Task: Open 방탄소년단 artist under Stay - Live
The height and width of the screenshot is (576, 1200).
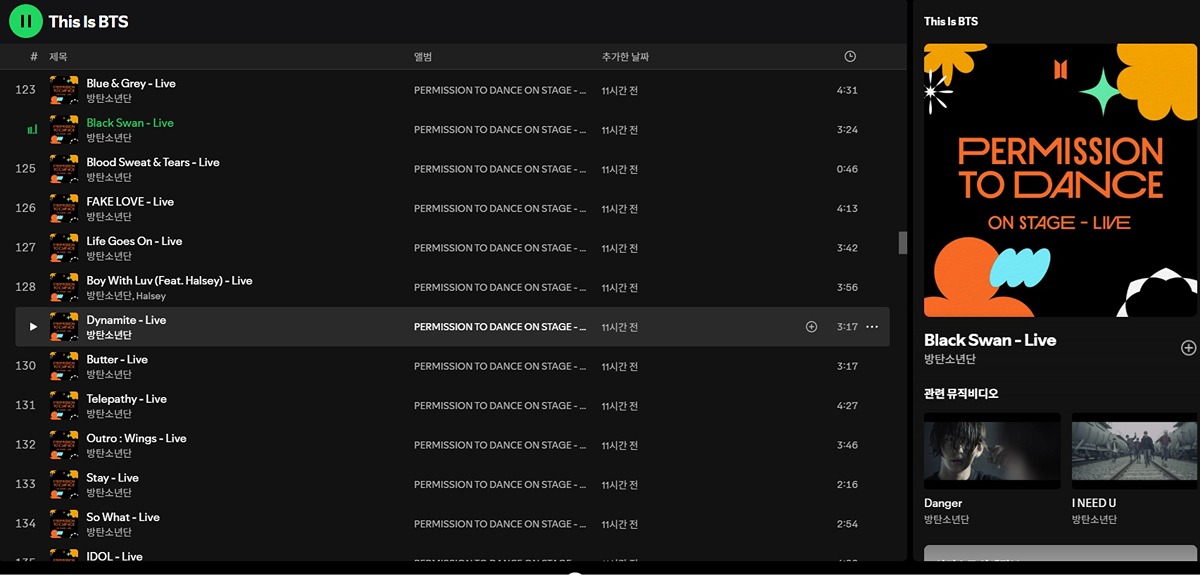Action: (109, 492)
